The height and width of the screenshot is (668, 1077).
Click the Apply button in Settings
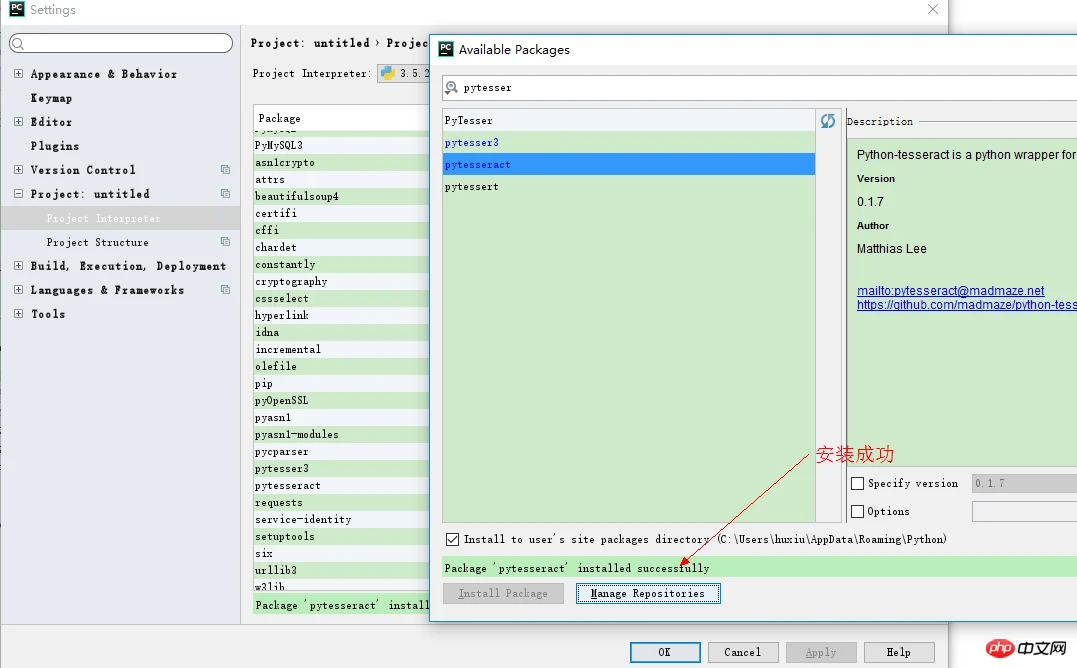coord(821,652)
